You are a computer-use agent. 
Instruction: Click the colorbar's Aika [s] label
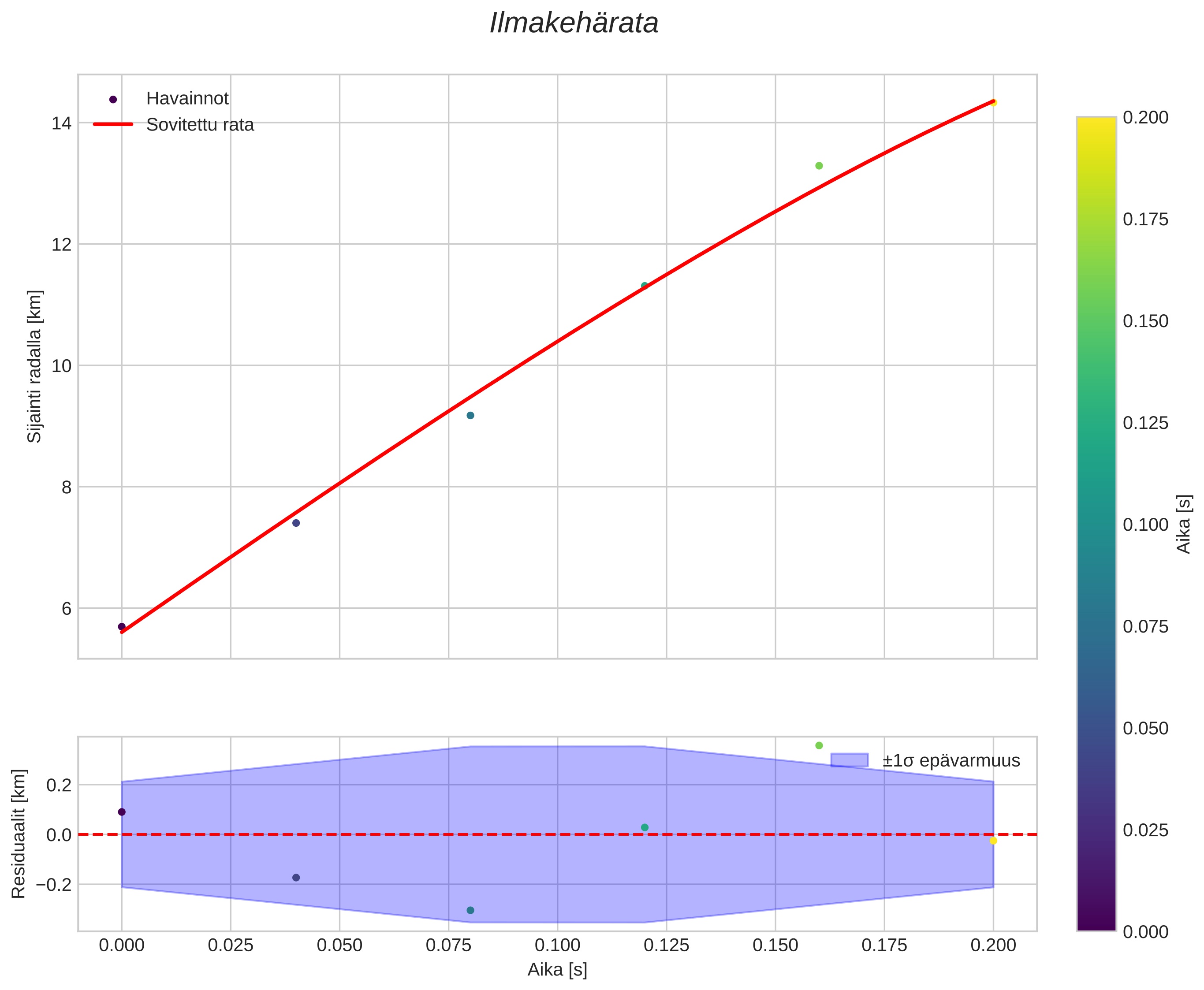1184,524
